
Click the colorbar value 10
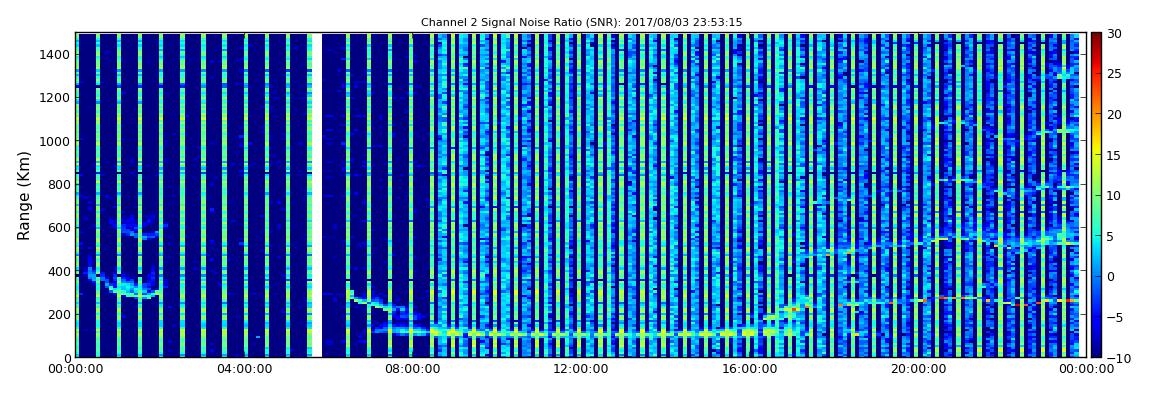pyautogui.click(x=1113, y=195)
